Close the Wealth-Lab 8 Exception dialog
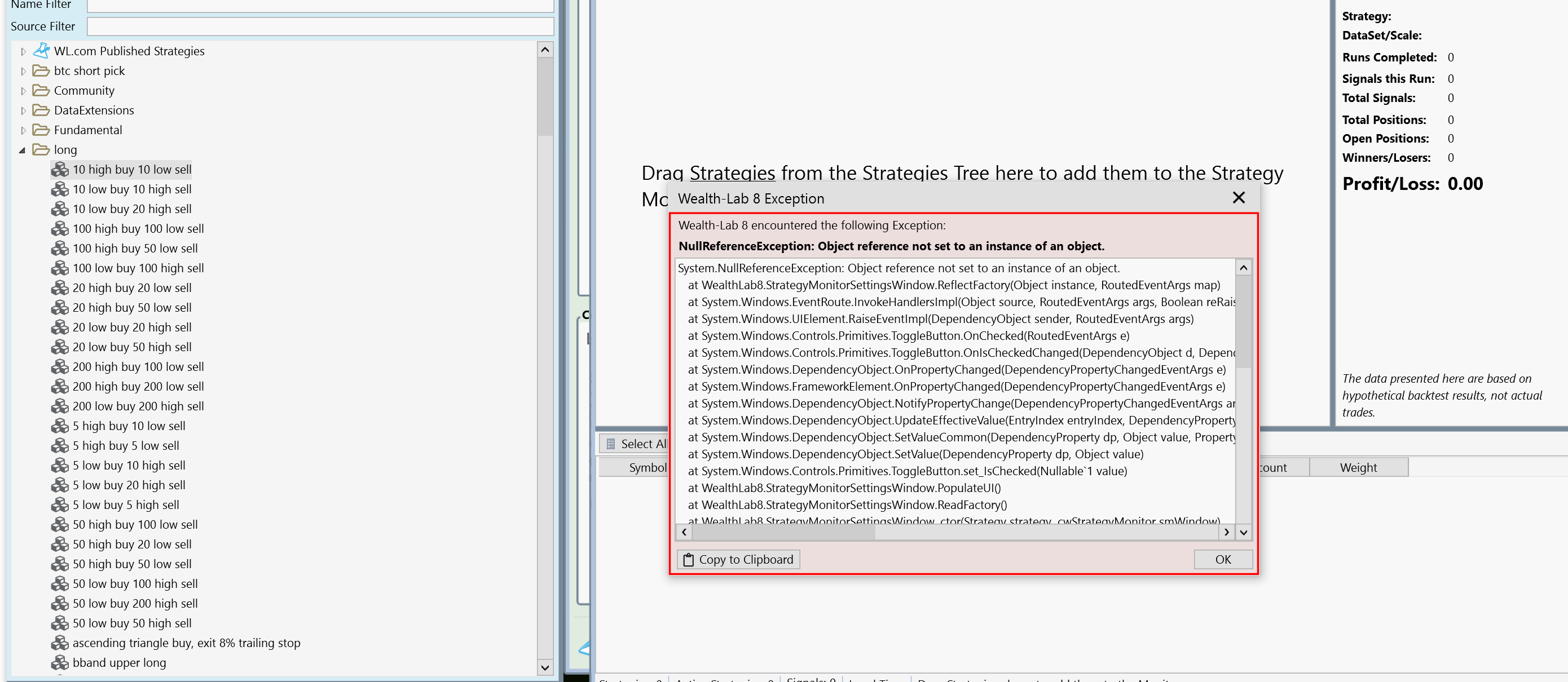This screenshot has height=682, width=1568. [1238, 198]
